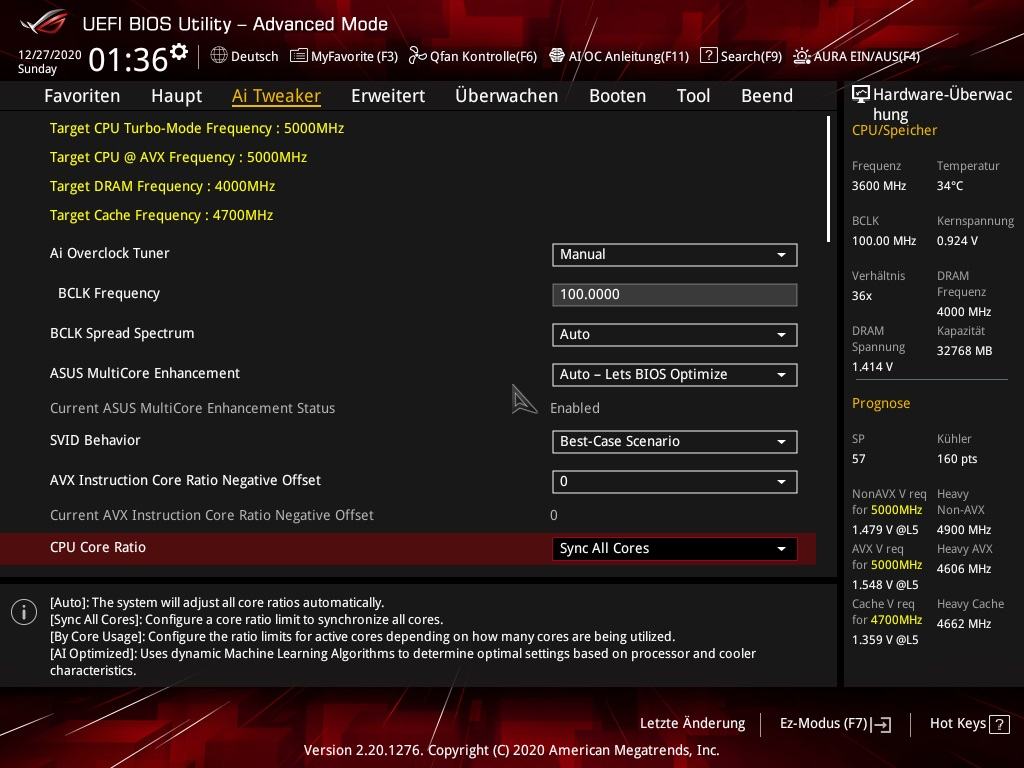Toggle AURA lighting icon
Screen dimensions: 1024x768
801,56
